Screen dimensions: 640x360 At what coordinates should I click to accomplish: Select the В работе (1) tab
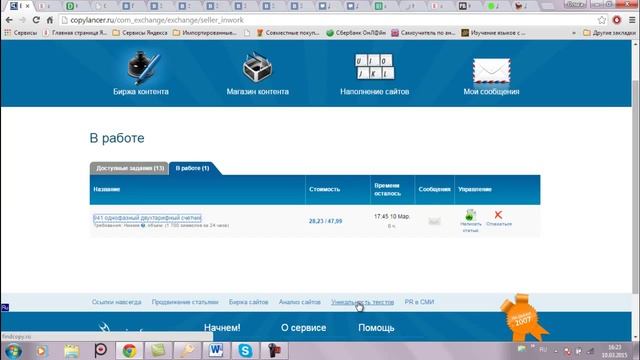coord(192,168)
